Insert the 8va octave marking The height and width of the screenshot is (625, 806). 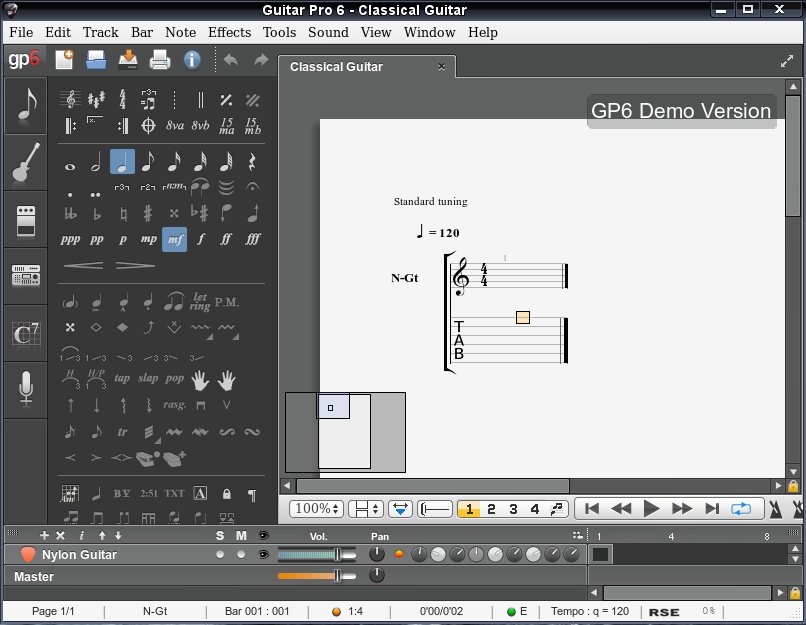coord(175,125)
